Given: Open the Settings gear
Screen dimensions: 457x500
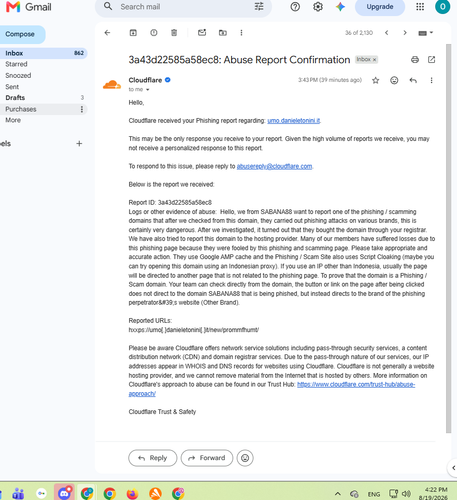Looking at the screenshot, I should pyautogui.click(x=318, y=7).
